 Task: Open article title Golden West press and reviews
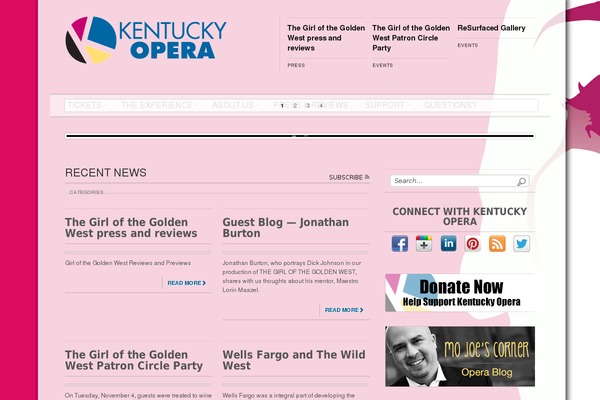click(x=131, y=228)
